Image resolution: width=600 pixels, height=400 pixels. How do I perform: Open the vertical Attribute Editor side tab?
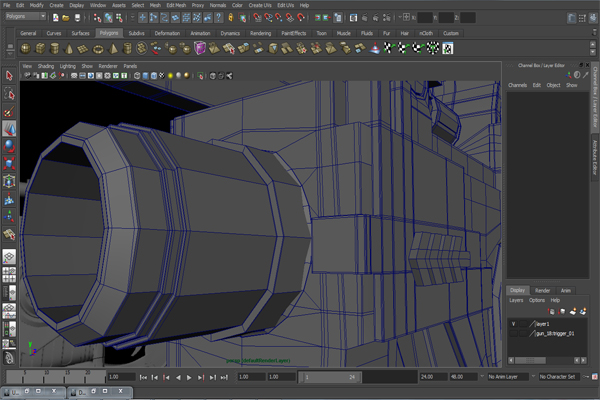pos(595,157)
